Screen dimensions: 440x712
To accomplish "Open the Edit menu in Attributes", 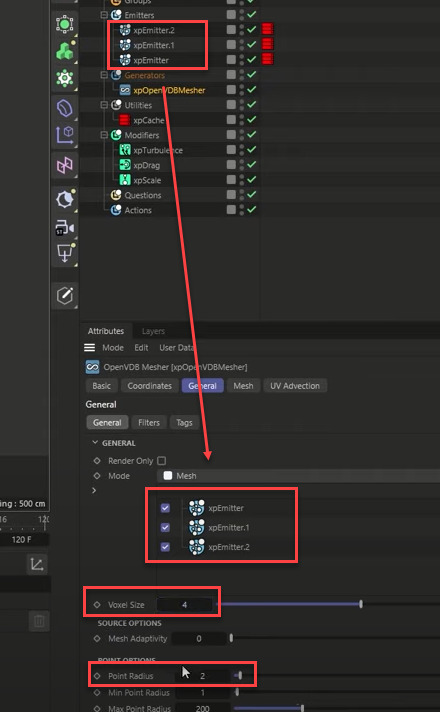I will [141, 348].
